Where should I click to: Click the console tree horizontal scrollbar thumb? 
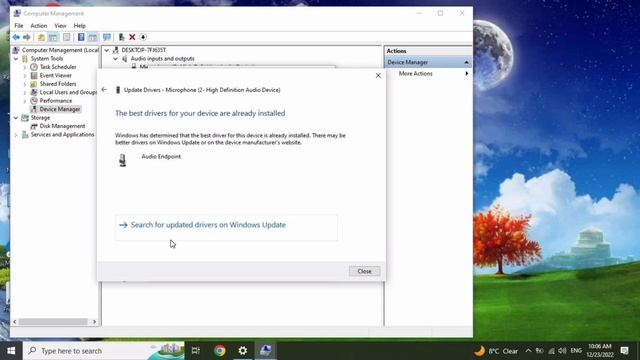point(53,322)
